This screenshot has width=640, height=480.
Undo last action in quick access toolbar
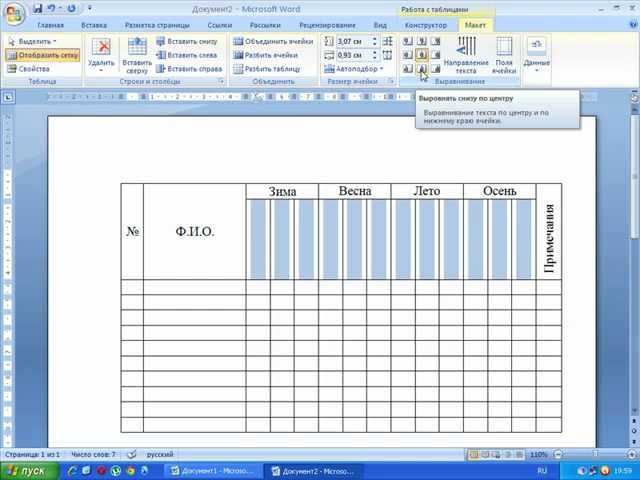tap(51, 9)
